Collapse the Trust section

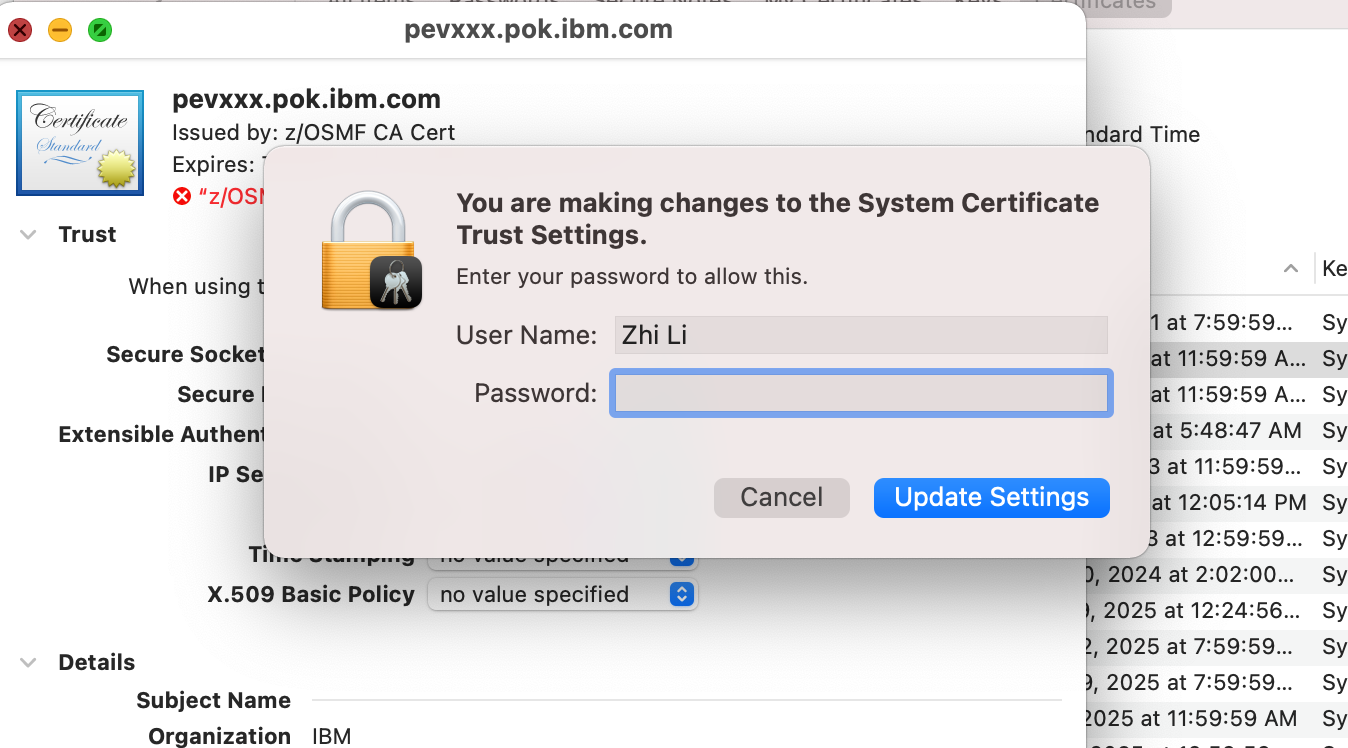pyautogui.click(x=29, y=235)
